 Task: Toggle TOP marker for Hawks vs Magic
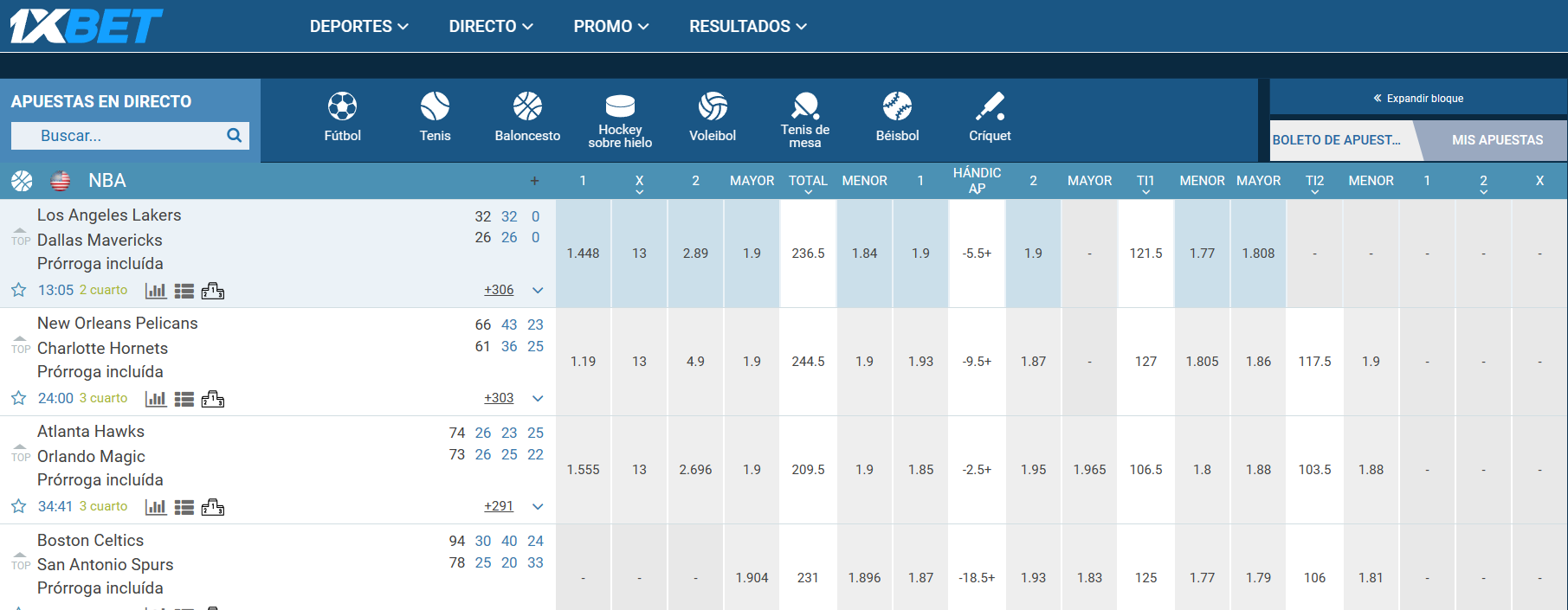pyautogui.click(x=21, y=453)
